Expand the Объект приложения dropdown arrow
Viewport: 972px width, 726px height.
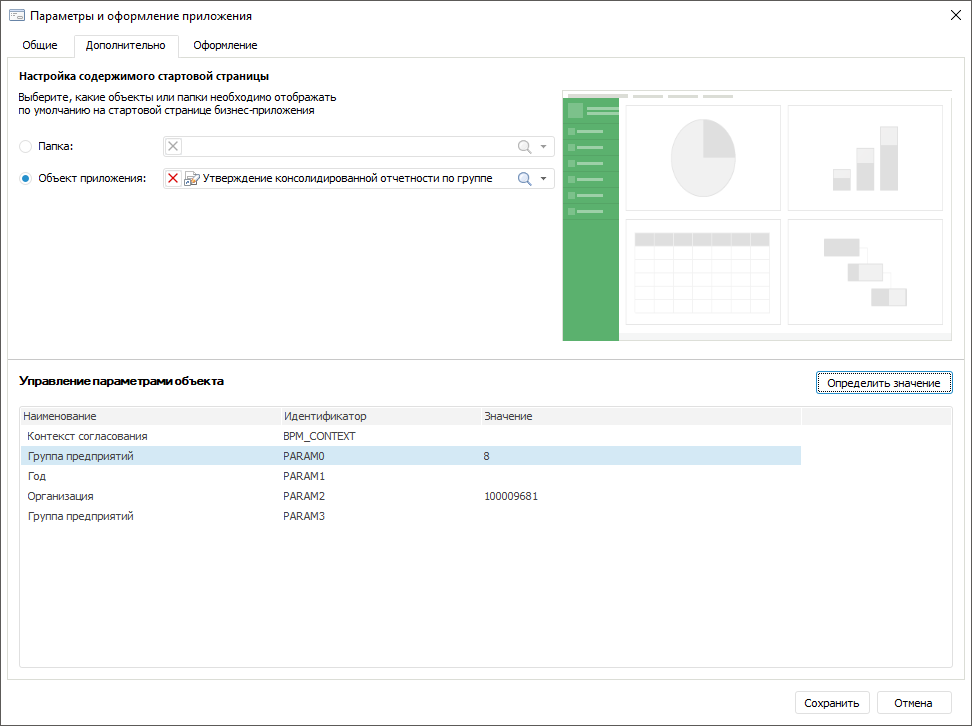(x=544, y=179)
